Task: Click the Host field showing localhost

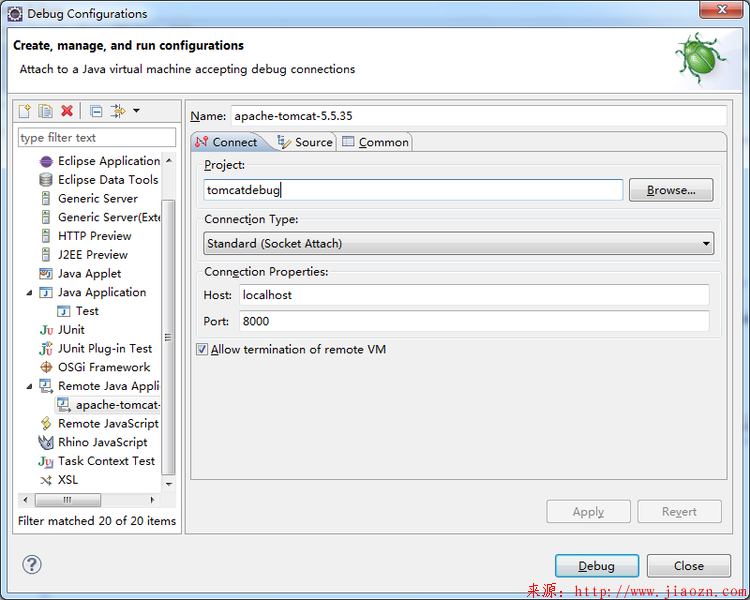Action: (x=474, y=295)
